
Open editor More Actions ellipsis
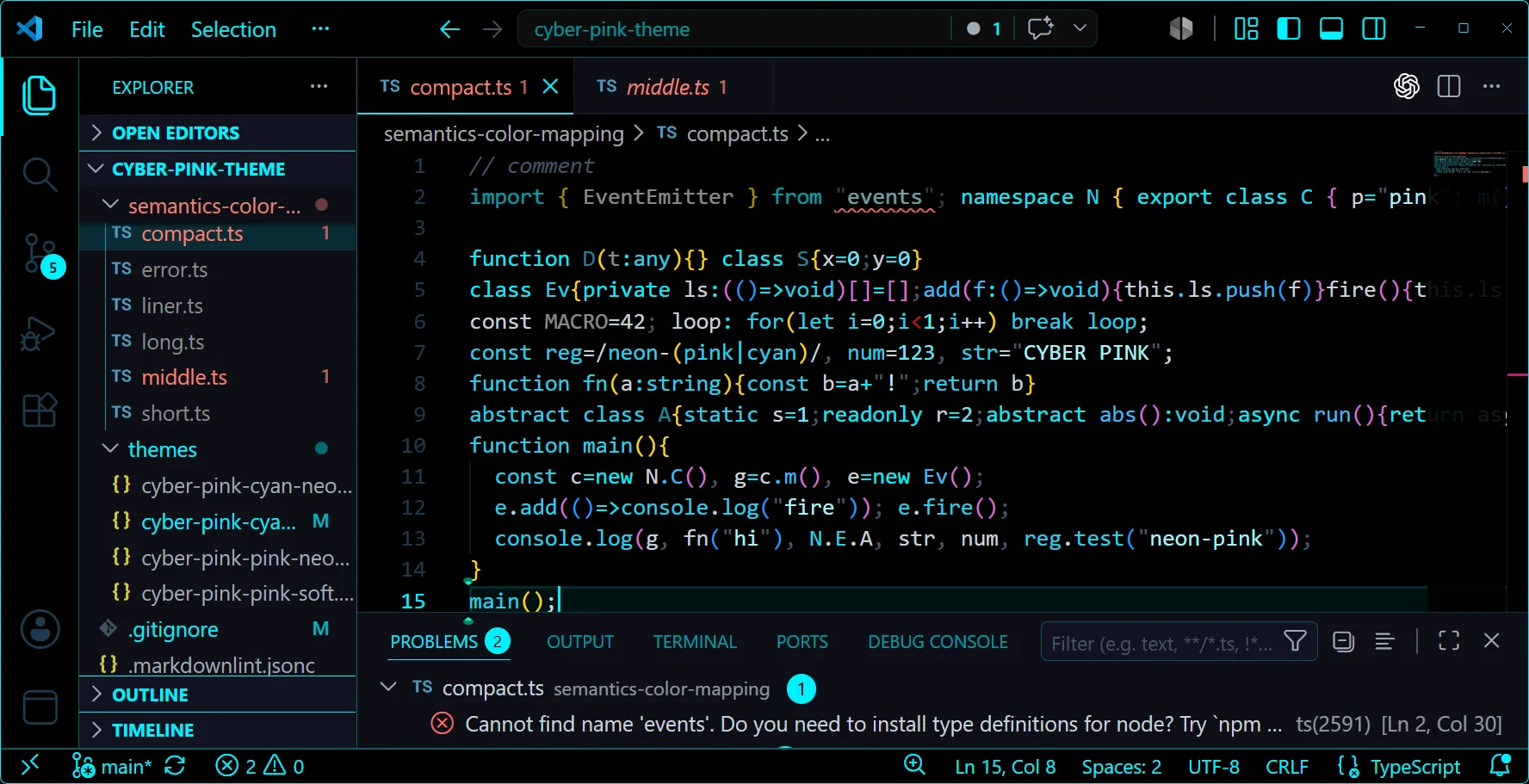(x=1492, y=86)
